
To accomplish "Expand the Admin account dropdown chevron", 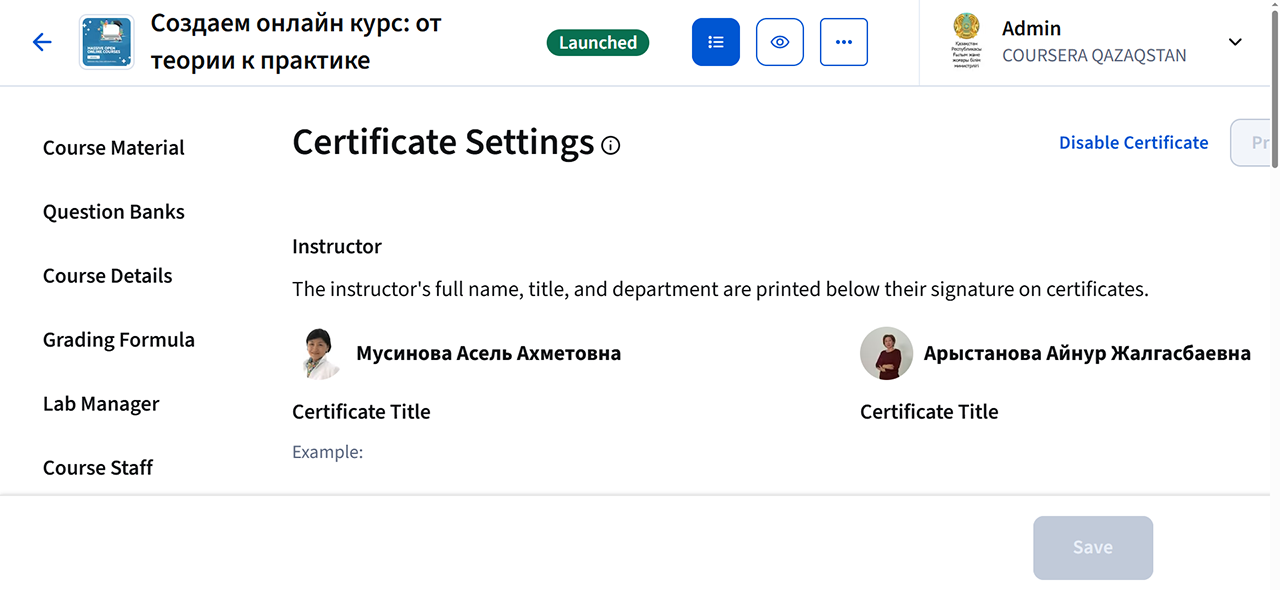I will click(1235, 42).
